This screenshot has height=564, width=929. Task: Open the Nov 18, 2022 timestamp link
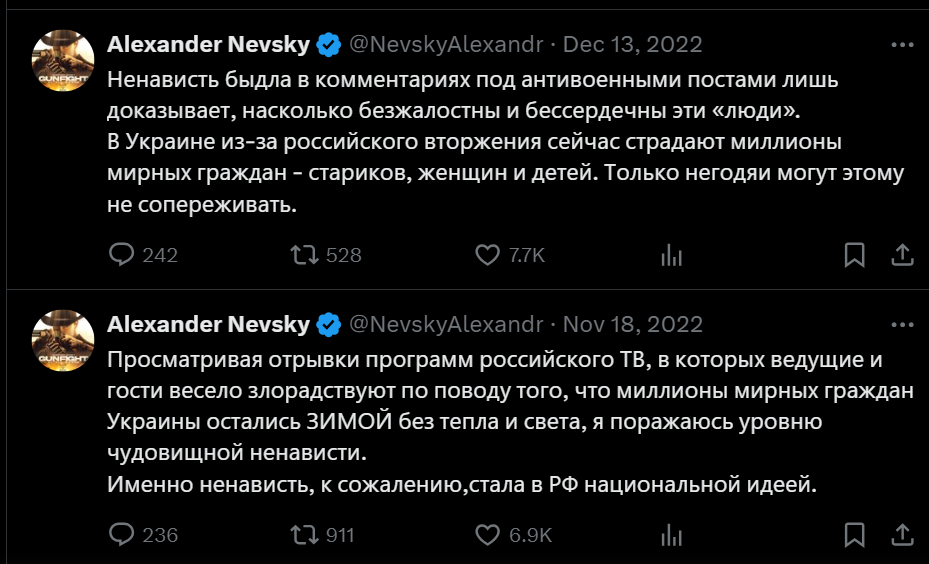[633, 325]
